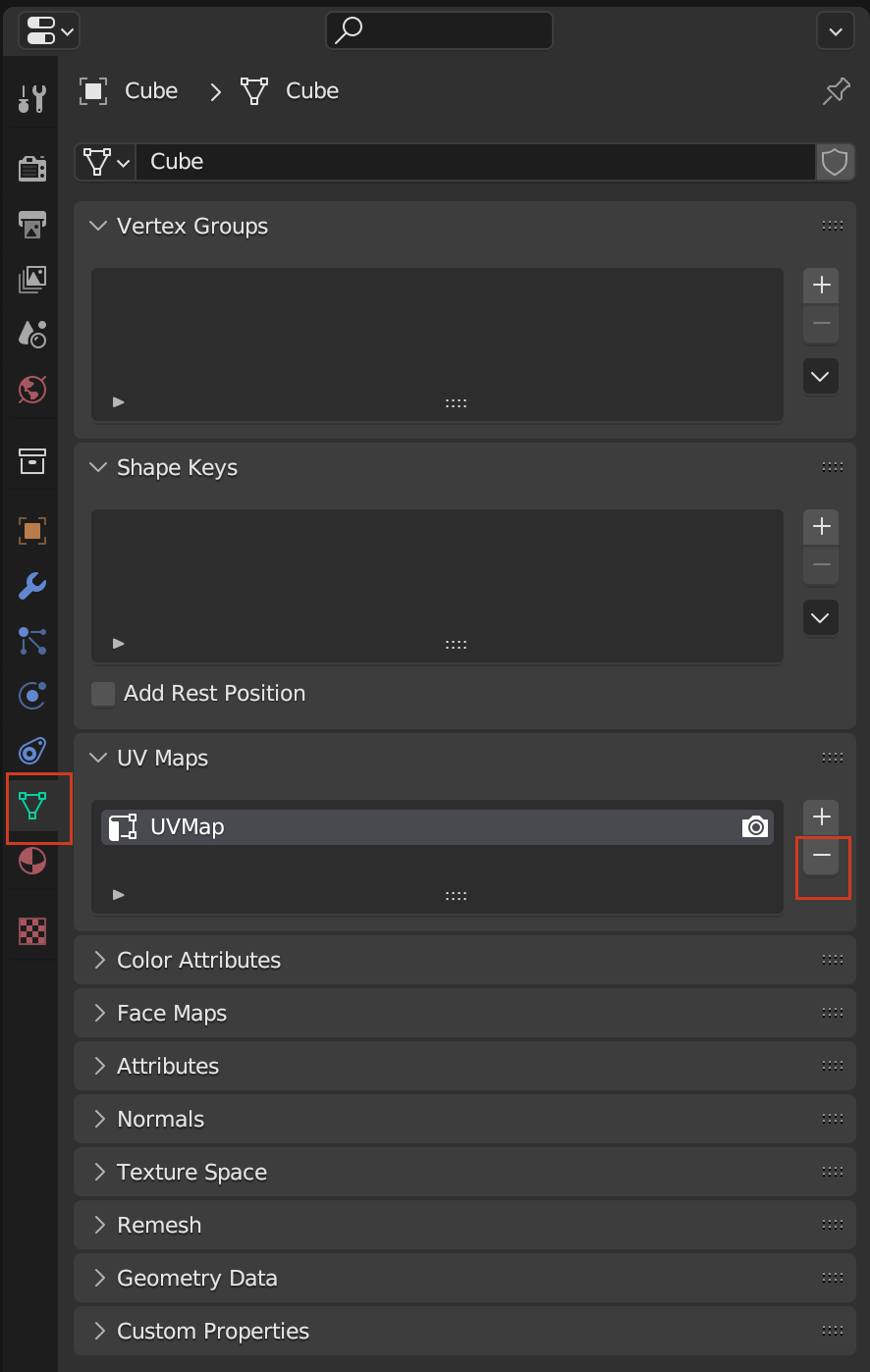
Task: Open the Object Properties tab
Action: [x=31, y=531]
